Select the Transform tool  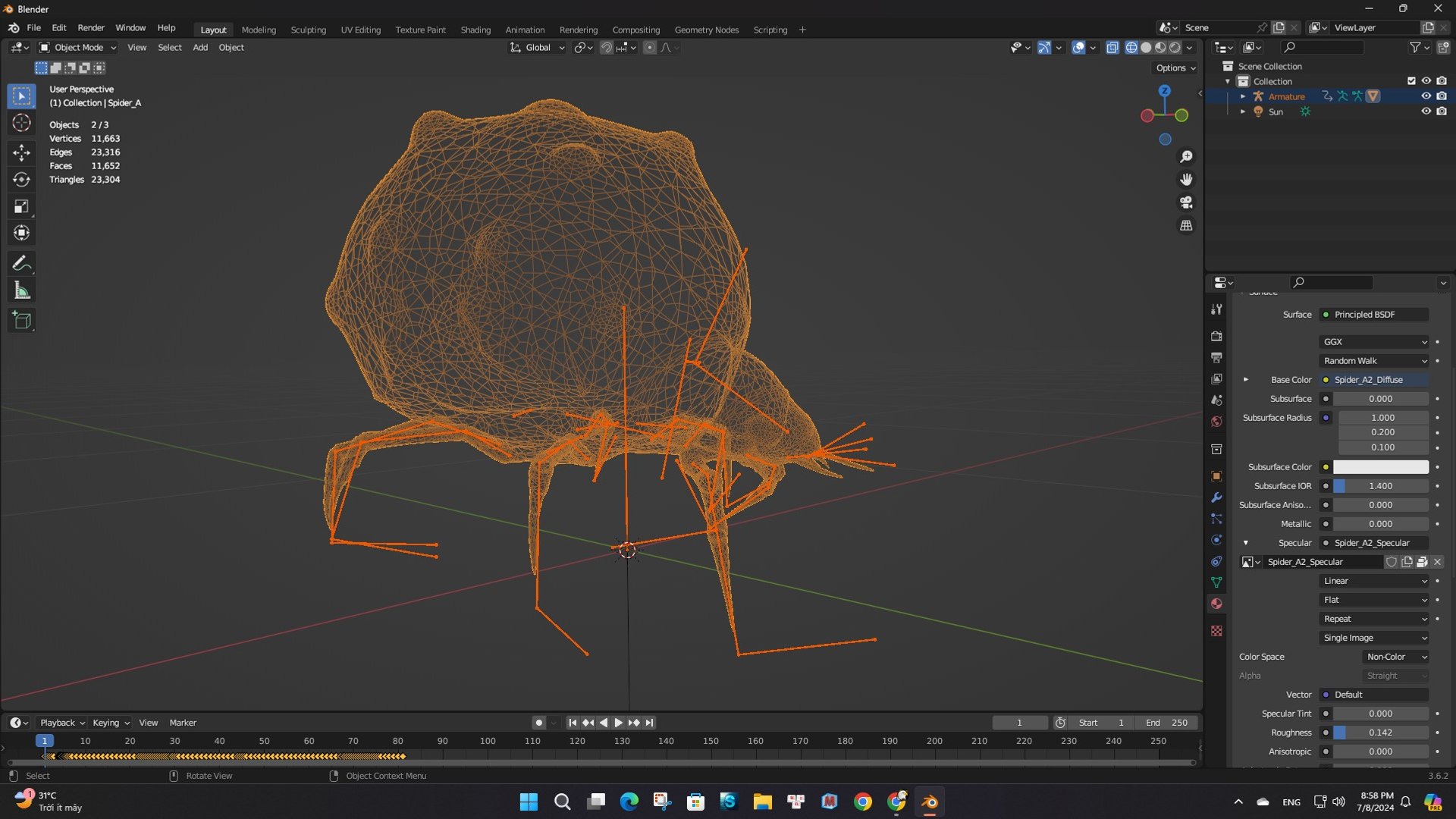(21, 233)
